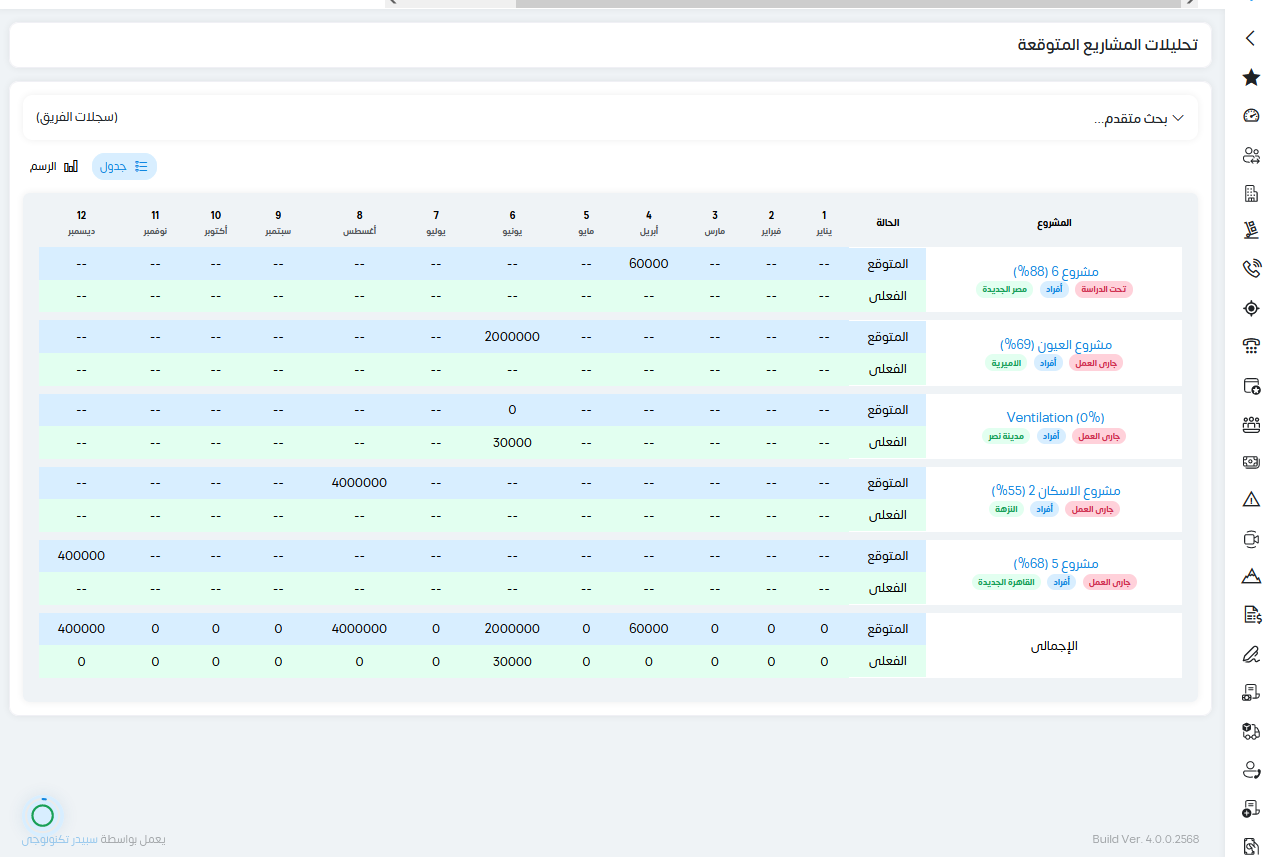Open the document with plus truck icon
The height and width of the screenshot is (857, 1275).
1250,808
